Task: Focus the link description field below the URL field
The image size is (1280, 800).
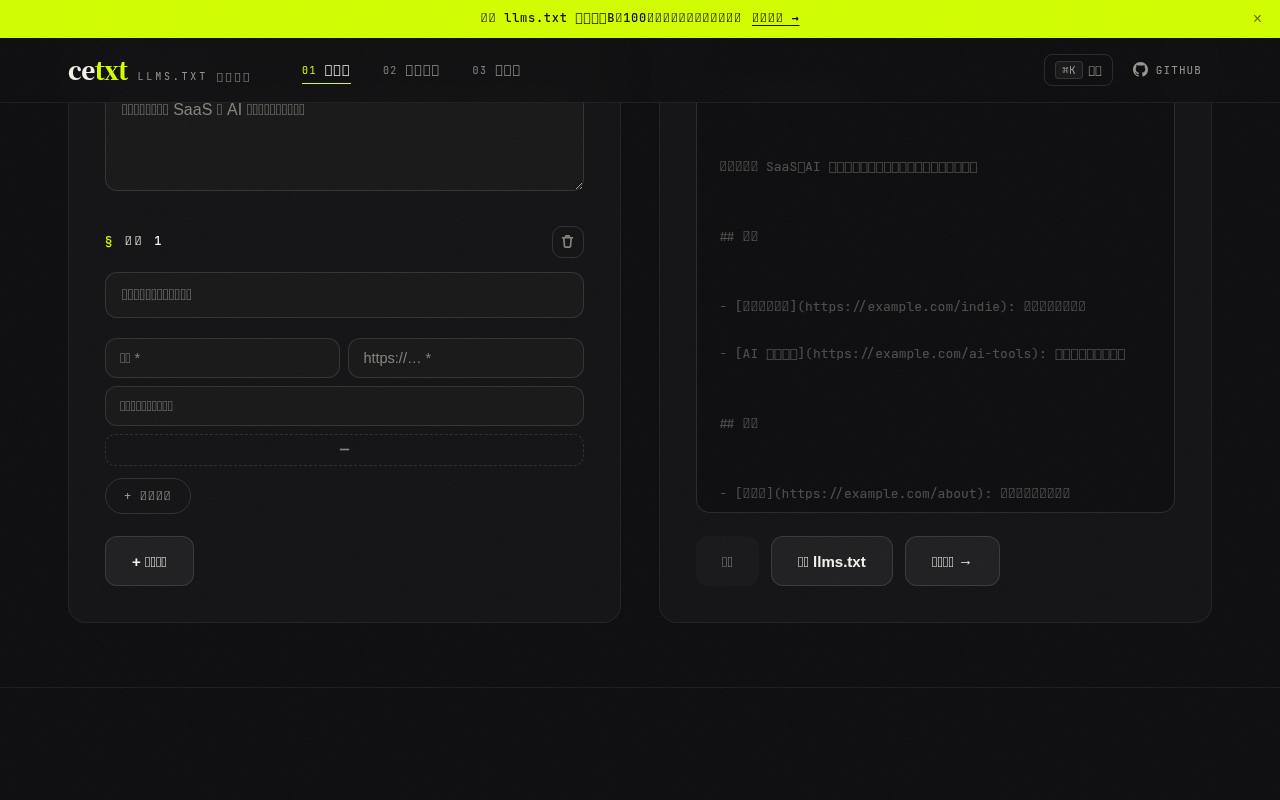Action: (344, 406)
